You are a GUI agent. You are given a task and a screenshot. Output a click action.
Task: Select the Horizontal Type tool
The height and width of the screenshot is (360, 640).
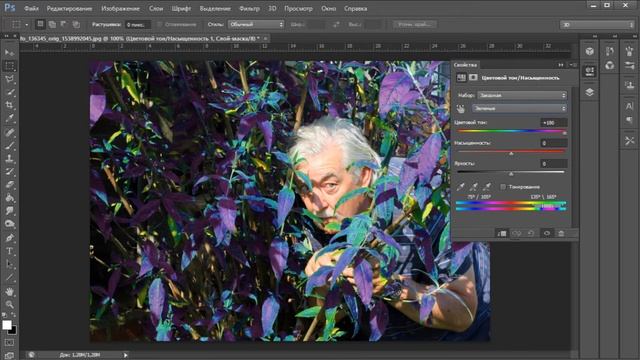click(x=9, y=251)
